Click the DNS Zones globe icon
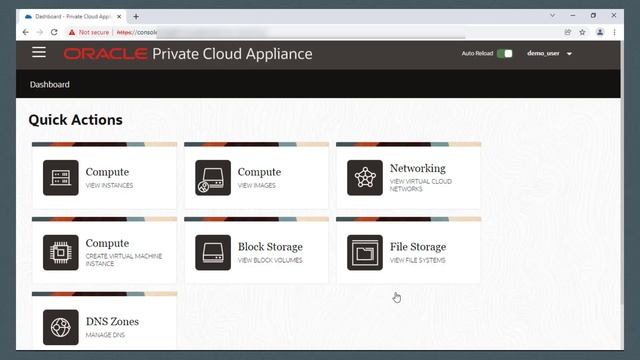Screen dimensions: 640x360 [x=61, y=327]
